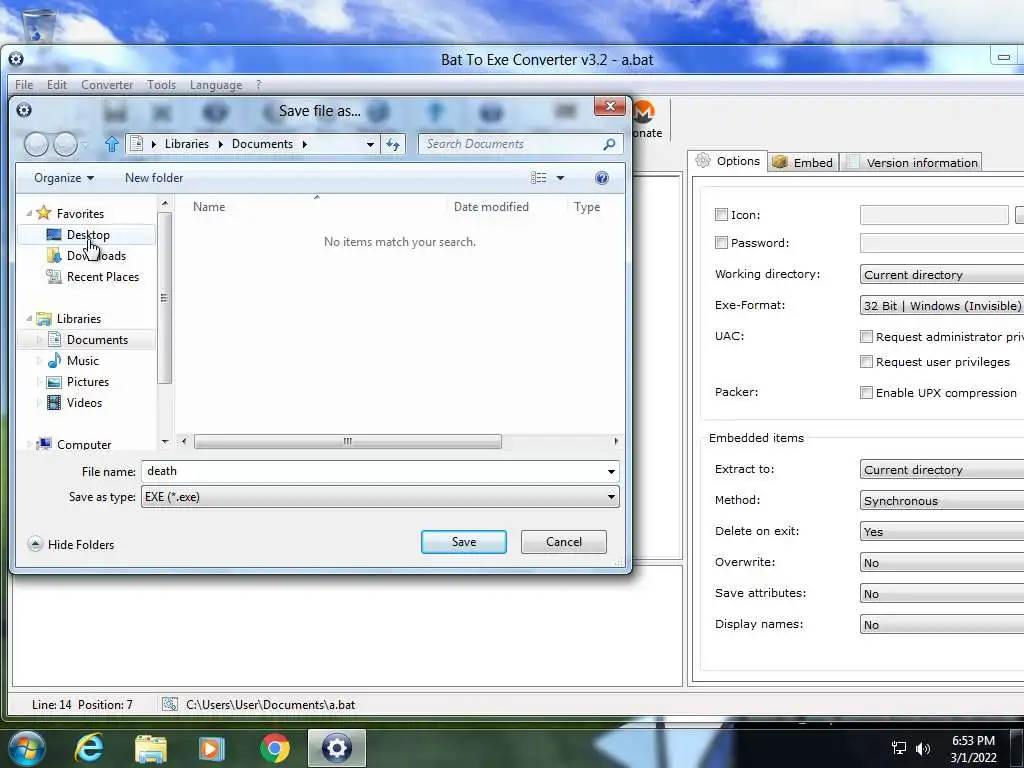The width and height of the screenshot is (1024, 768).
Task: Launch Internet Explorer from taskbar
Action: [89, 748]
